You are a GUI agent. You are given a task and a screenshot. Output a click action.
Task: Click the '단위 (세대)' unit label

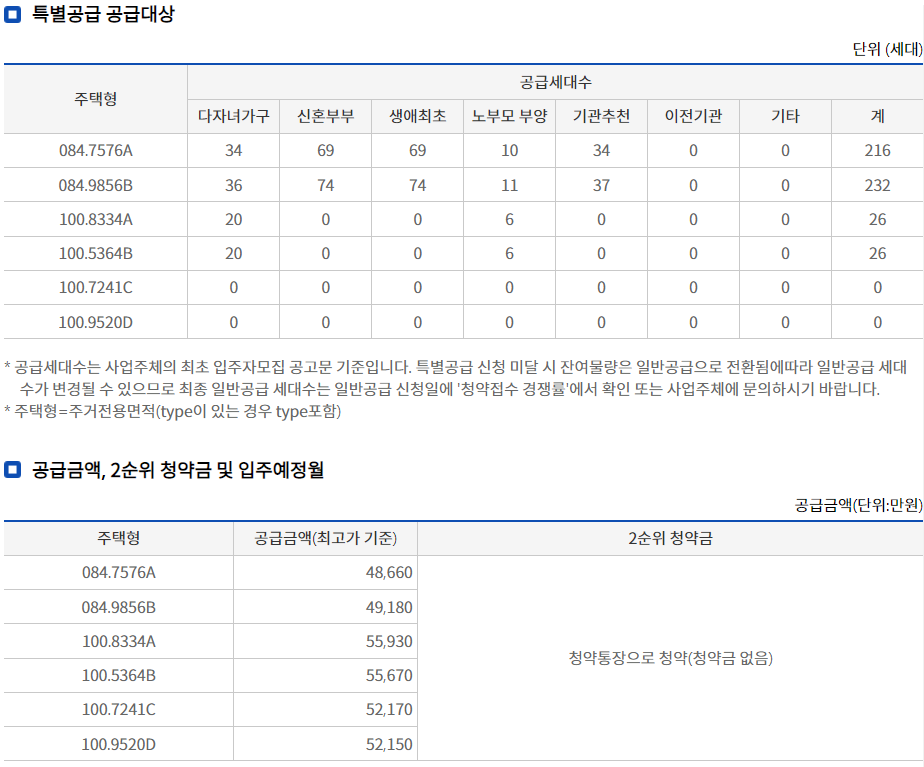(x=887, y=49)
